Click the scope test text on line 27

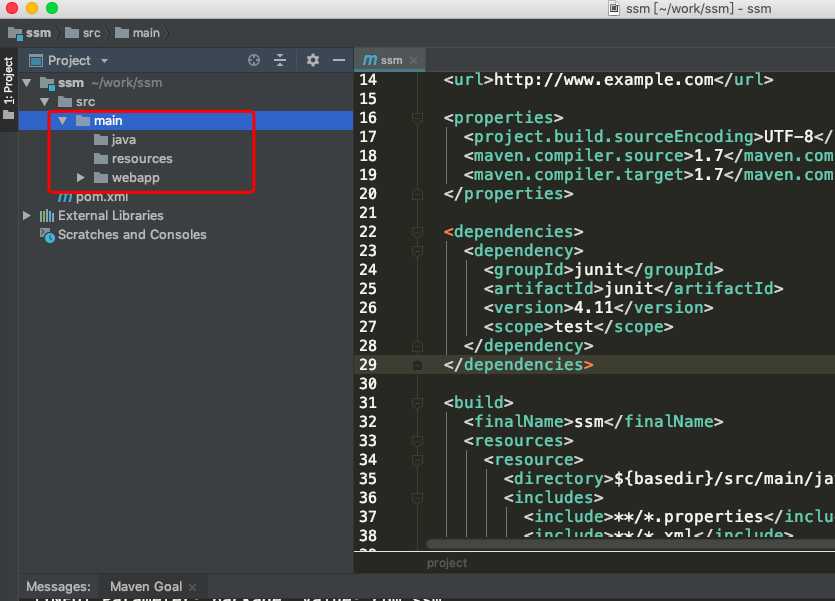(x=574, y=327)
